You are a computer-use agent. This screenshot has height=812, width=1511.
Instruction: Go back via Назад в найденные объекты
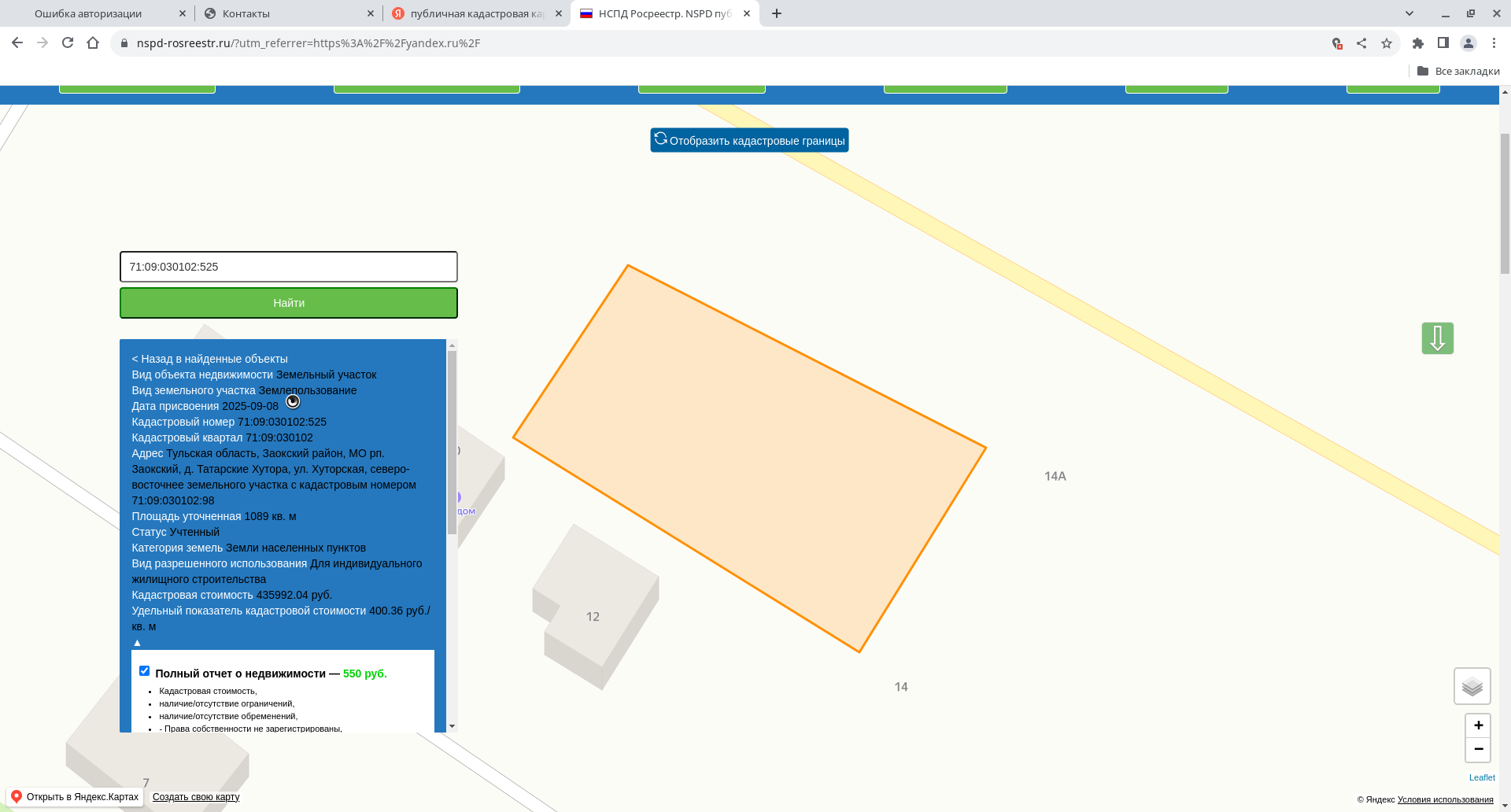point(209,359)
